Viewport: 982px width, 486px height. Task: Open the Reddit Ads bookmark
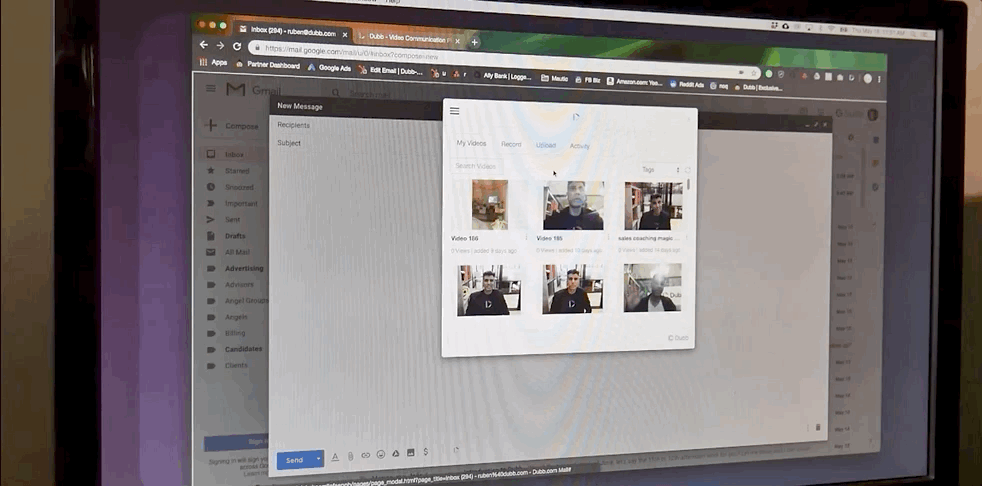click(686, 84)
